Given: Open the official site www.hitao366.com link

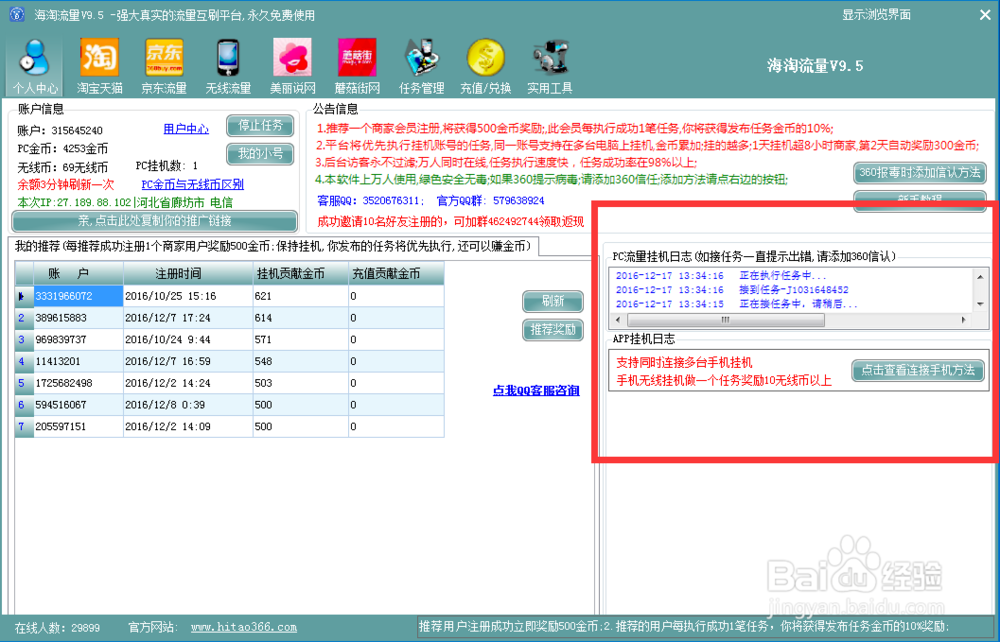Looking at the screenshot, I should click(244, 627).
